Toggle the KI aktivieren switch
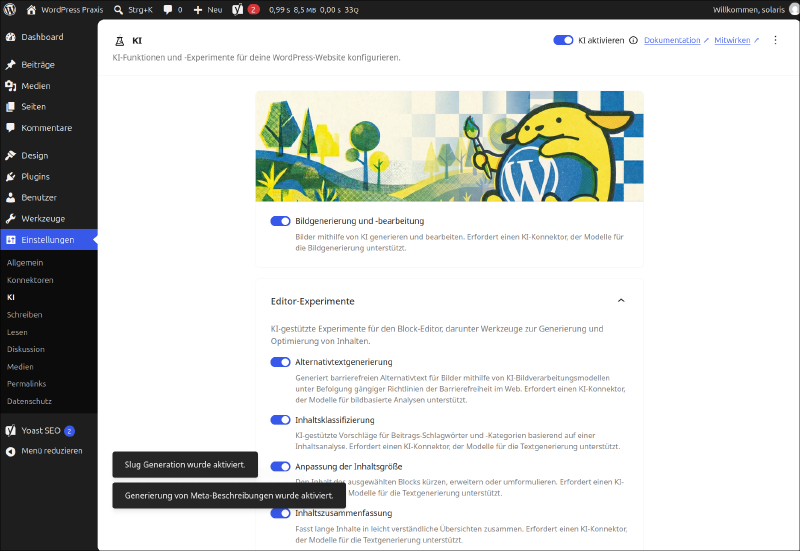Image resolution: width=800 pixels, height=551 pixels. [x=563, y=40]
